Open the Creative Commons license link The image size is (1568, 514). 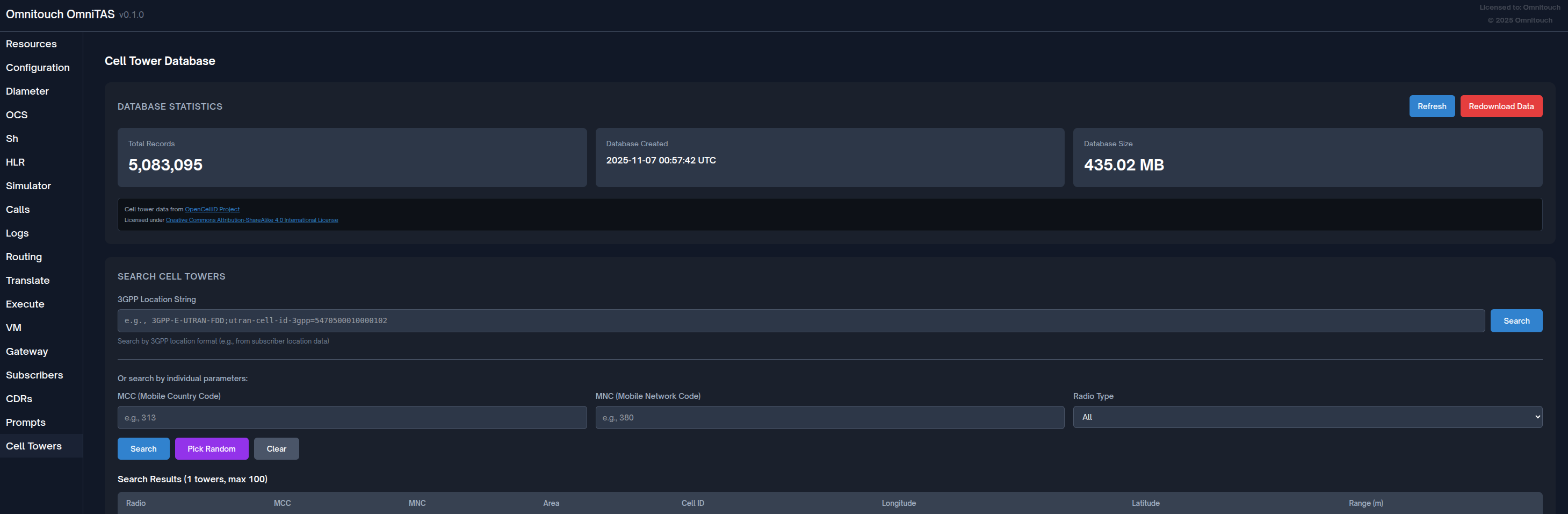tap(251, 220)
